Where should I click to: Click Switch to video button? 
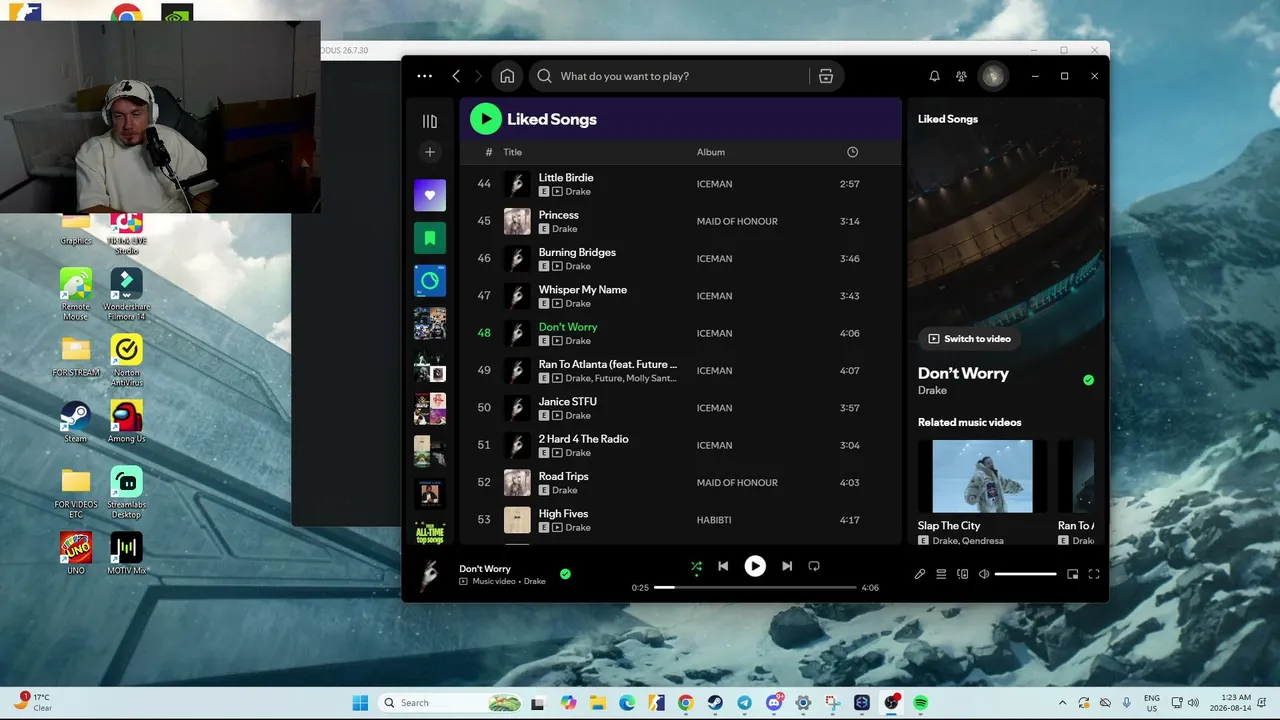point(969,339)
